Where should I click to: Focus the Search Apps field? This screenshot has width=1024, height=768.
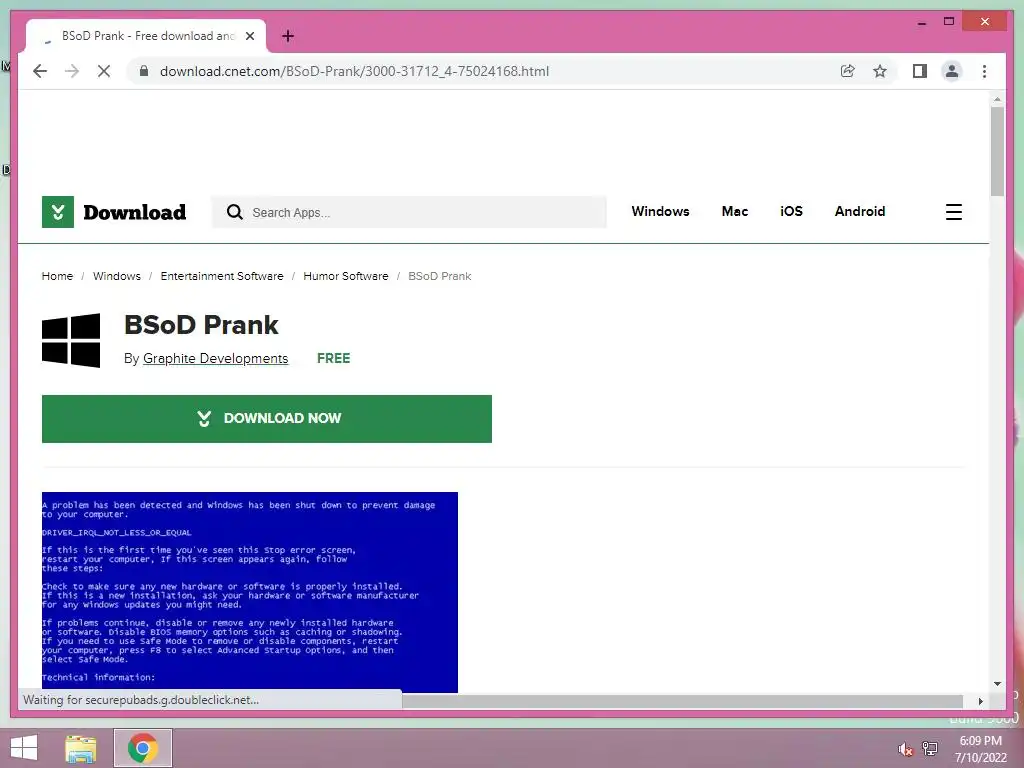[x=409, y=212]
